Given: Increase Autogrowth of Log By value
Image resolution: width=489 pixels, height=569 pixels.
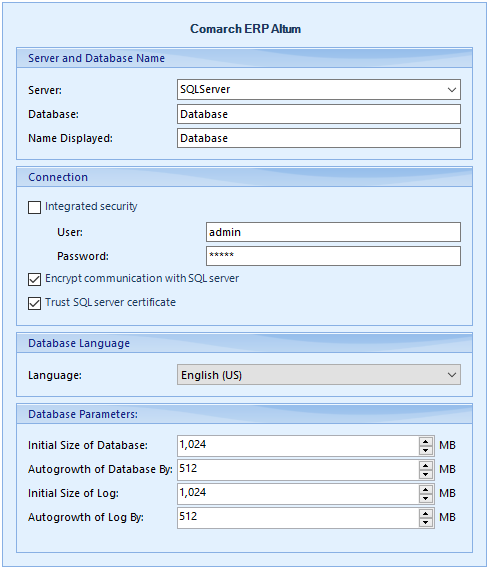Looking at the screenshot, I should [x=426, y=514].
